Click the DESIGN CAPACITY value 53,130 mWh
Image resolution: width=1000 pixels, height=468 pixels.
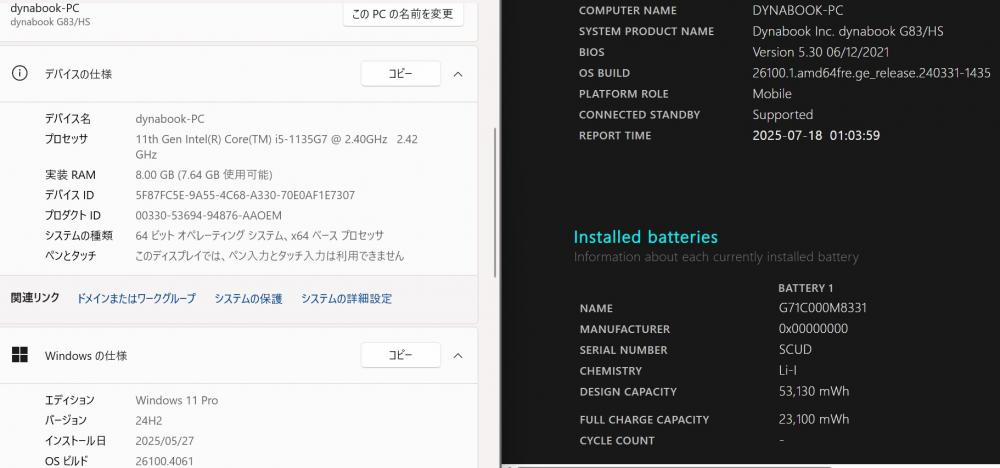pyautogui.click(x=814, y=391)
